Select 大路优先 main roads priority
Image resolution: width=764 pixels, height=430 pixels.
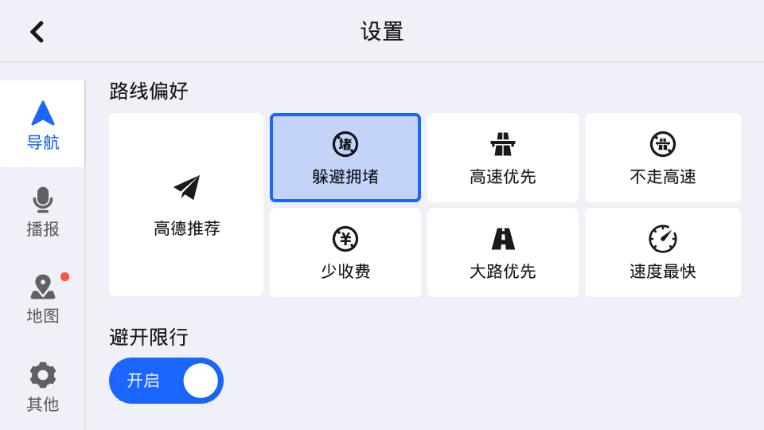click(x=503, y=252)
